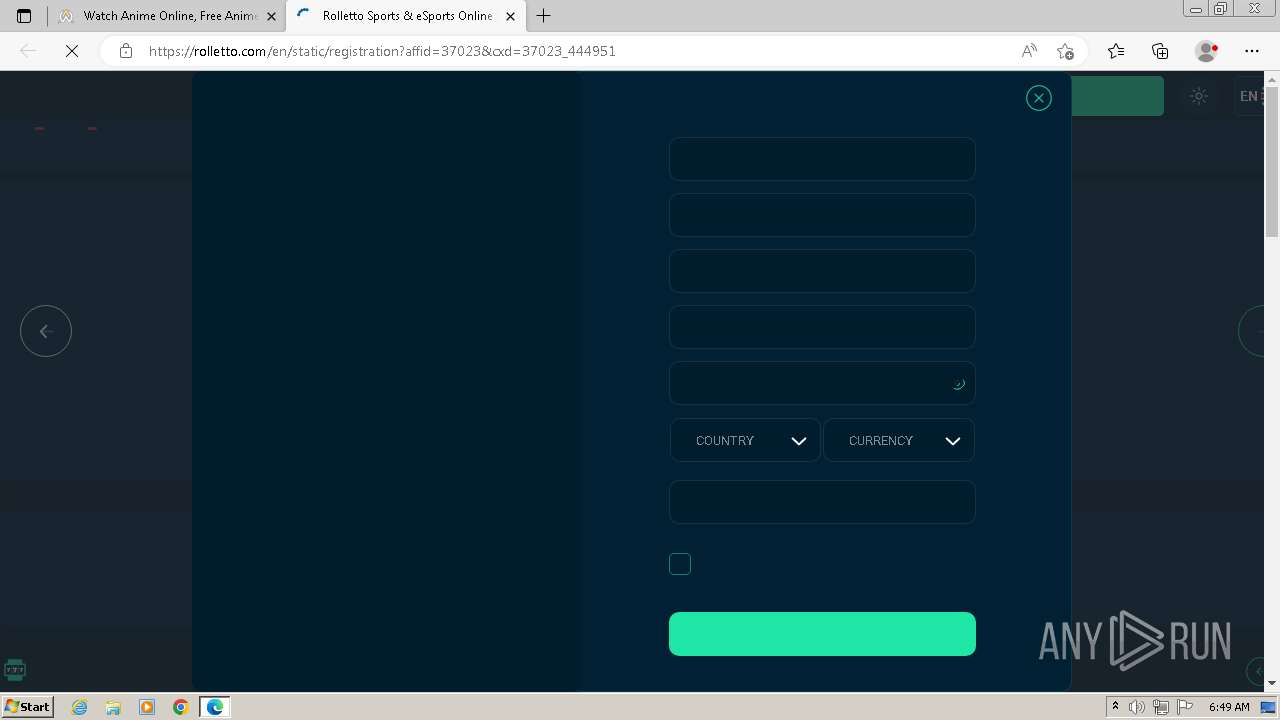1280x720 pixels.
Task: Launch Google Chrome from taskbar
Action: [x=181, y=707]
